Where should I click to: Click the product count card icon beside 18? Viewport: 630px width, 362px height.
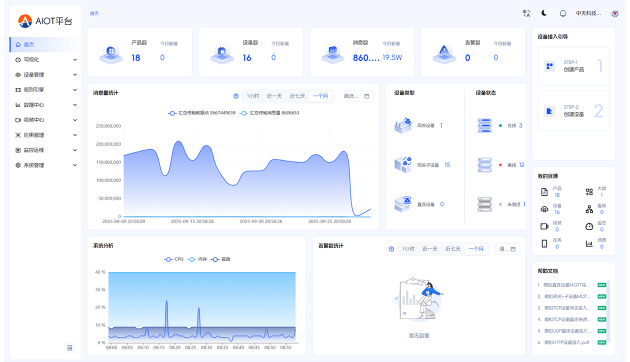point(110,54)
